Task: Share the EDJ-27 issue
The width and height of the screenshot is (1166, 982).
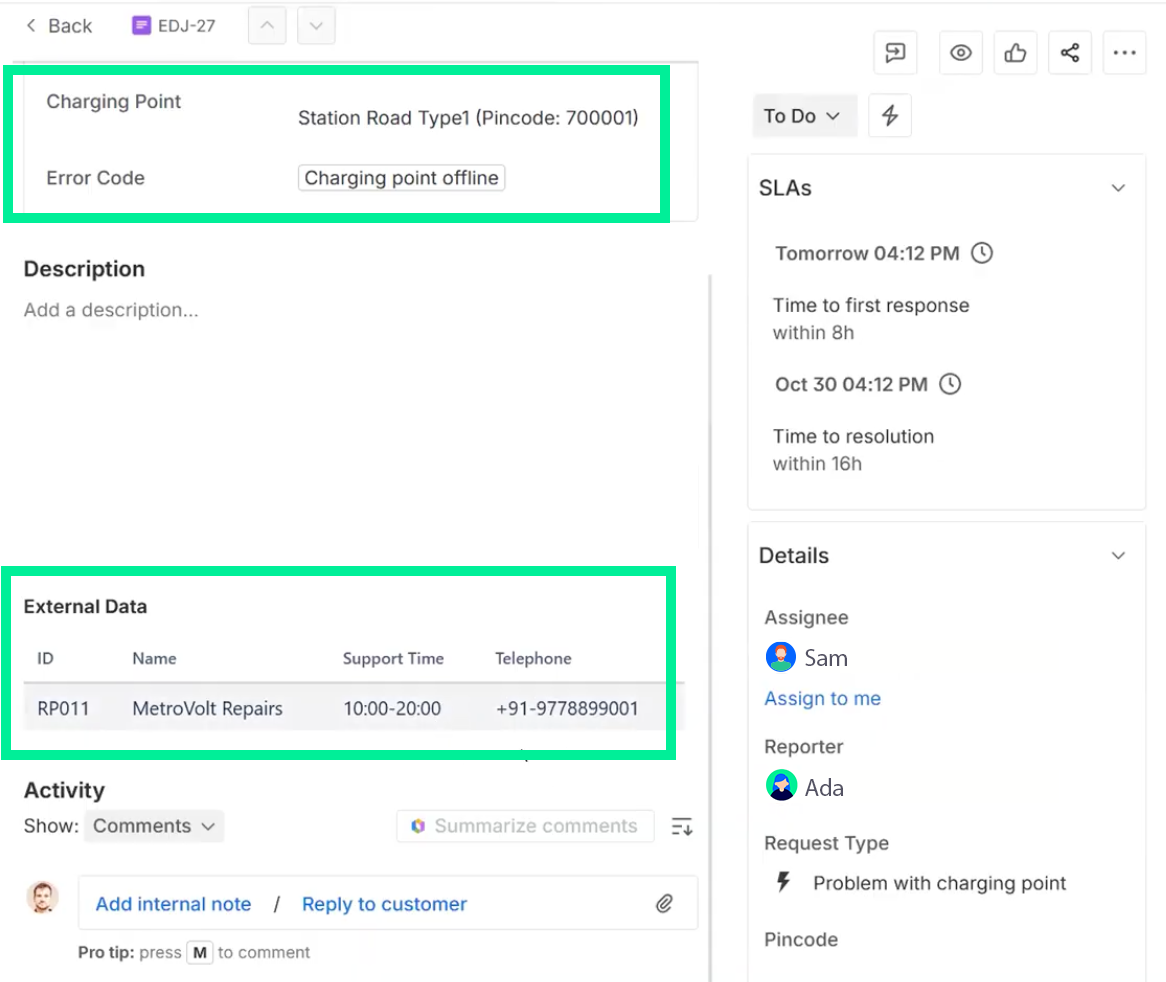Action: tap(1070, 52)
